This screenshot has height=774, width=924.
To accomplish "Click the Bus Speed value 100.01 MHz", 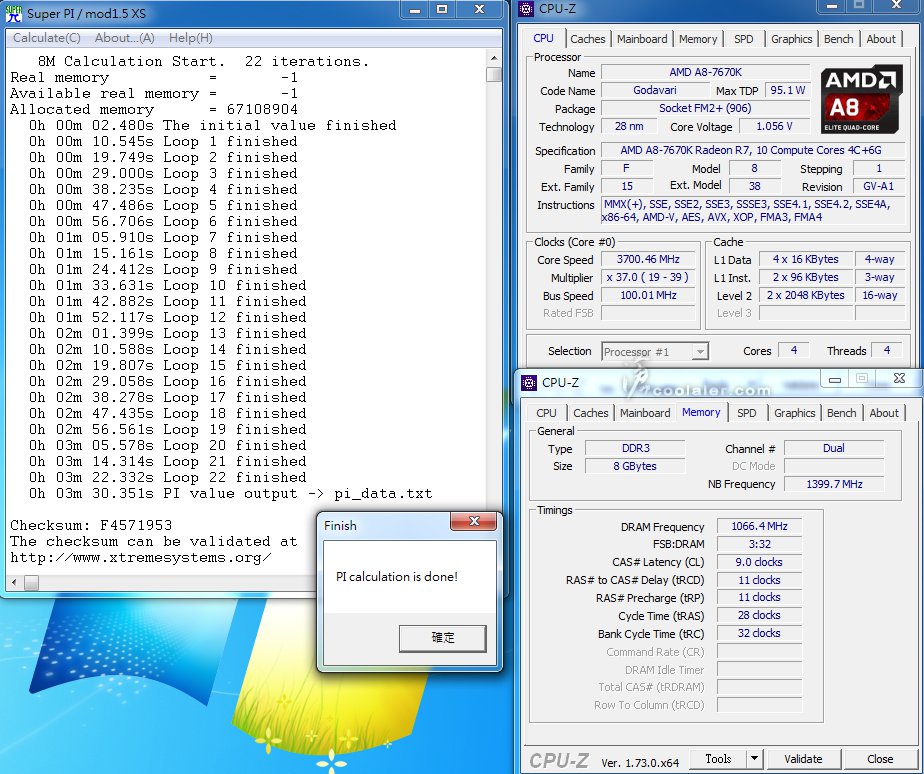I will (648, 295).
